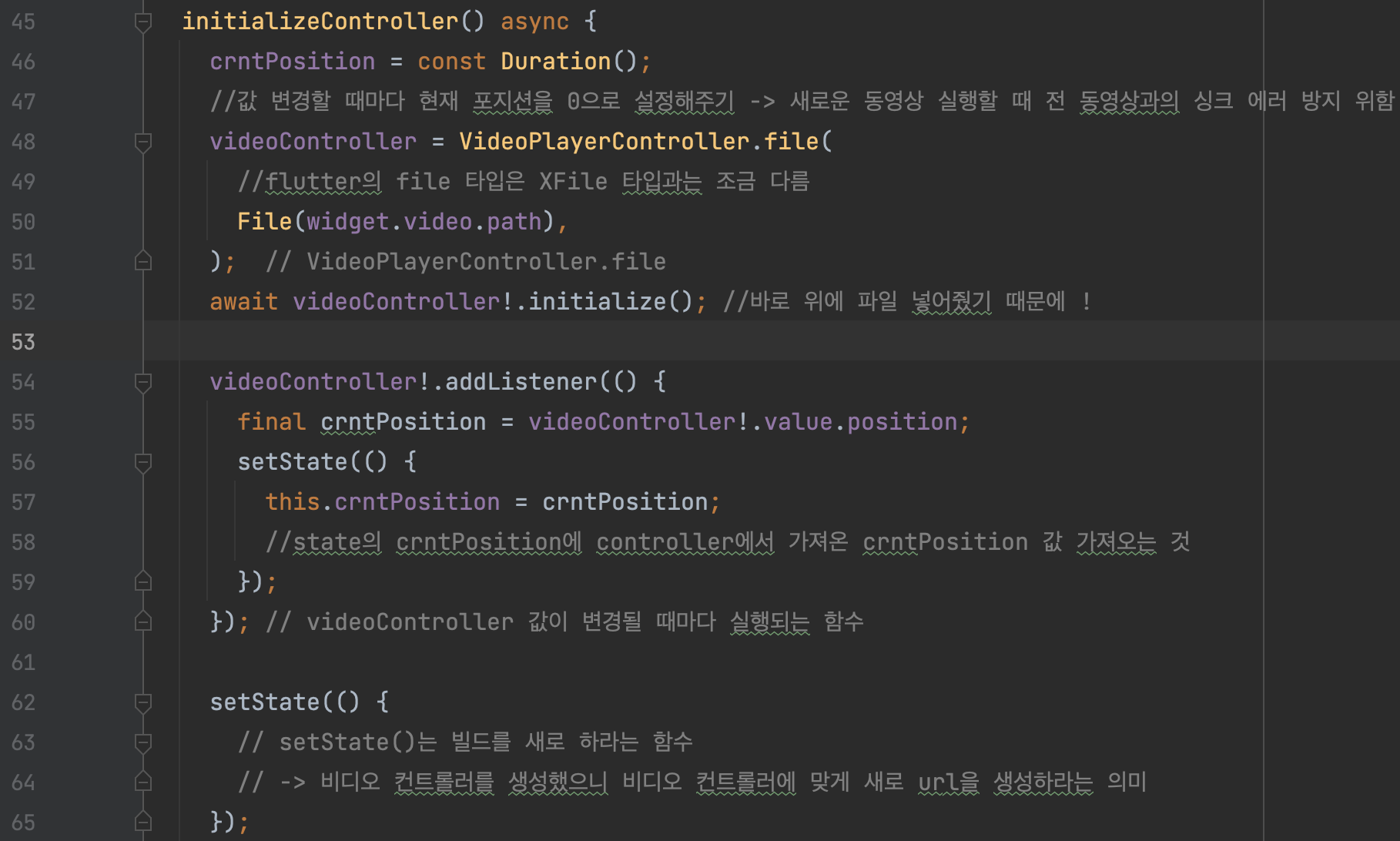Click line number 61 in gutter
Viewport: 1400px width, 841px height.
point(23,662)
